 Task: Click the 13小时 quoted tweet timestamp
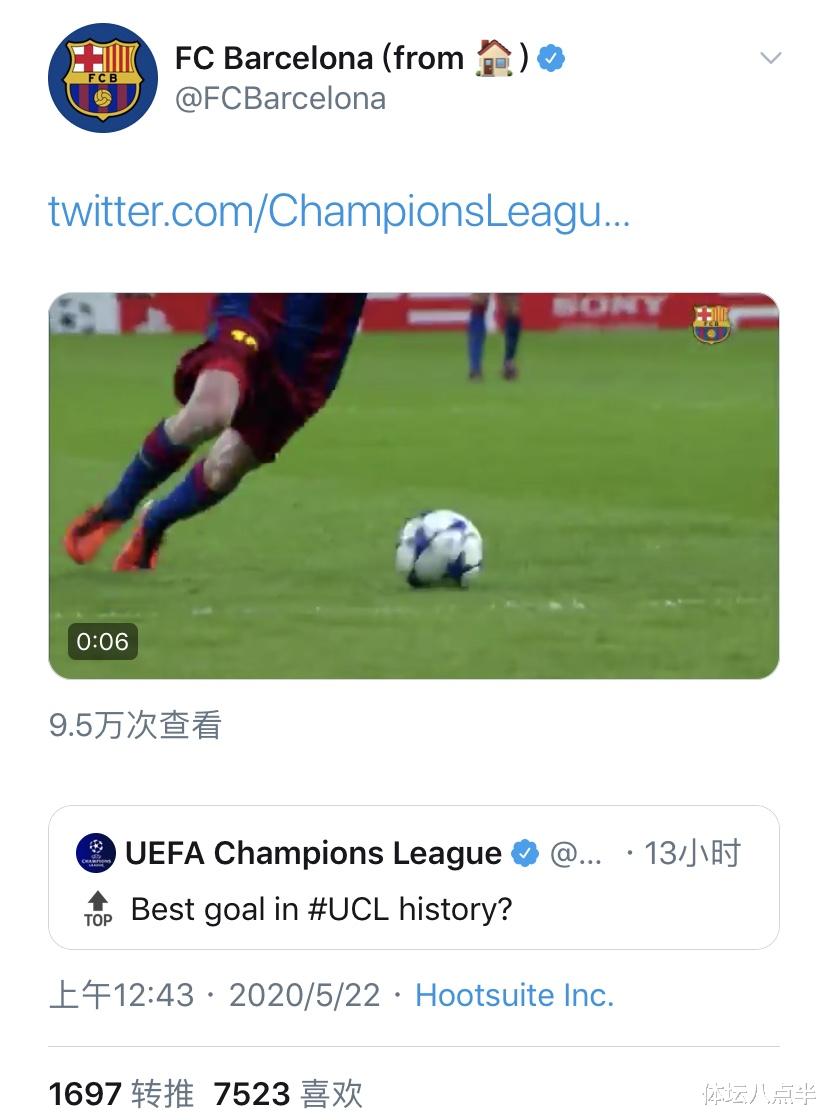click(x=692, y=853)
